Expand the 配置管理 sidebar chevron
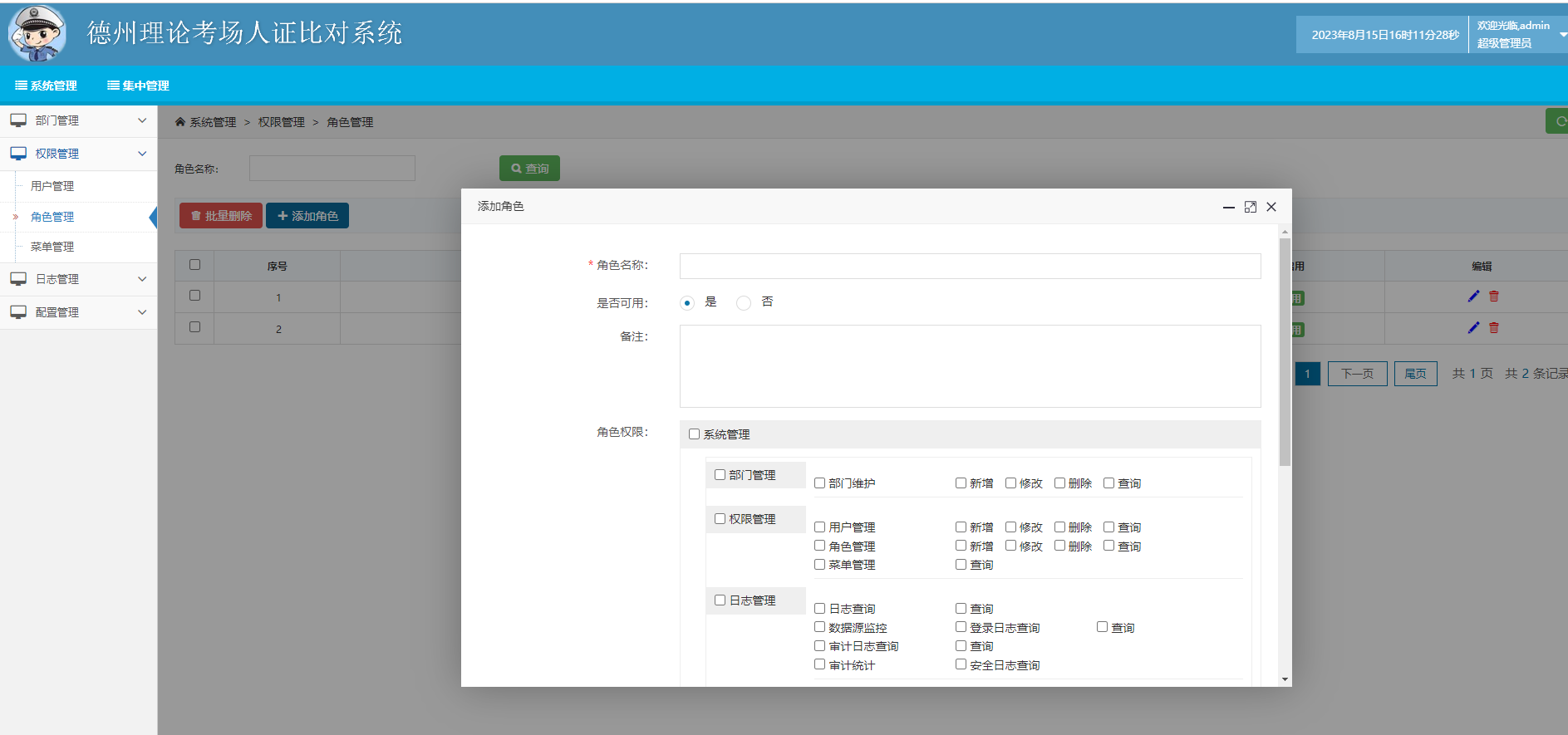Screen dimensions: 1568x735 point(142,312)
